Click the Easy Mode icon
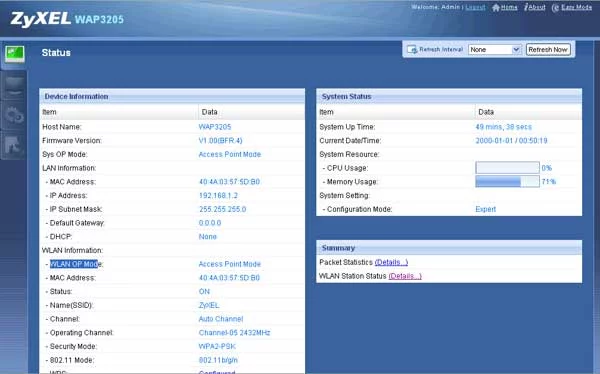The width and height of the screenshot is (600, 374). pyautogui.click(x=555, y=8)
